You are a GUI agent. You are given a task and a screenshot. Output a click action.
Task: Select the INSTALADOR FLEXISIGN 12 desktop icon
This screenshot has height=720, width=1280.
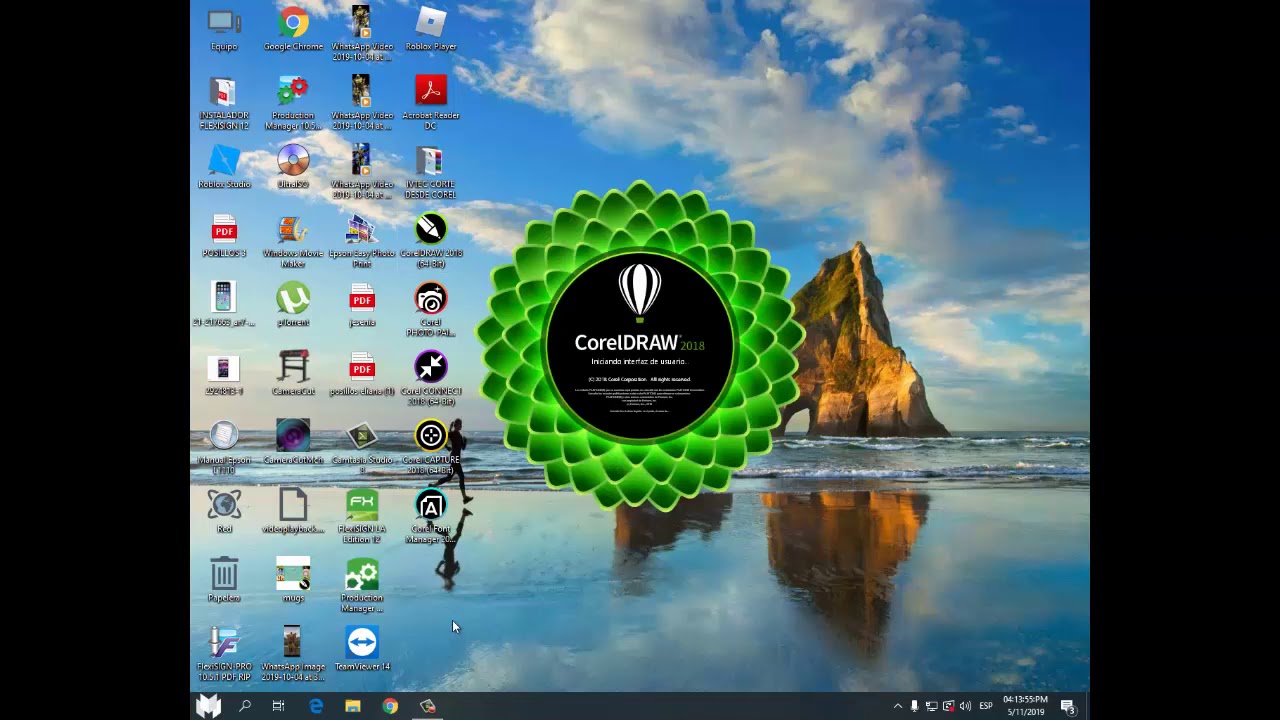coord(224,103)
